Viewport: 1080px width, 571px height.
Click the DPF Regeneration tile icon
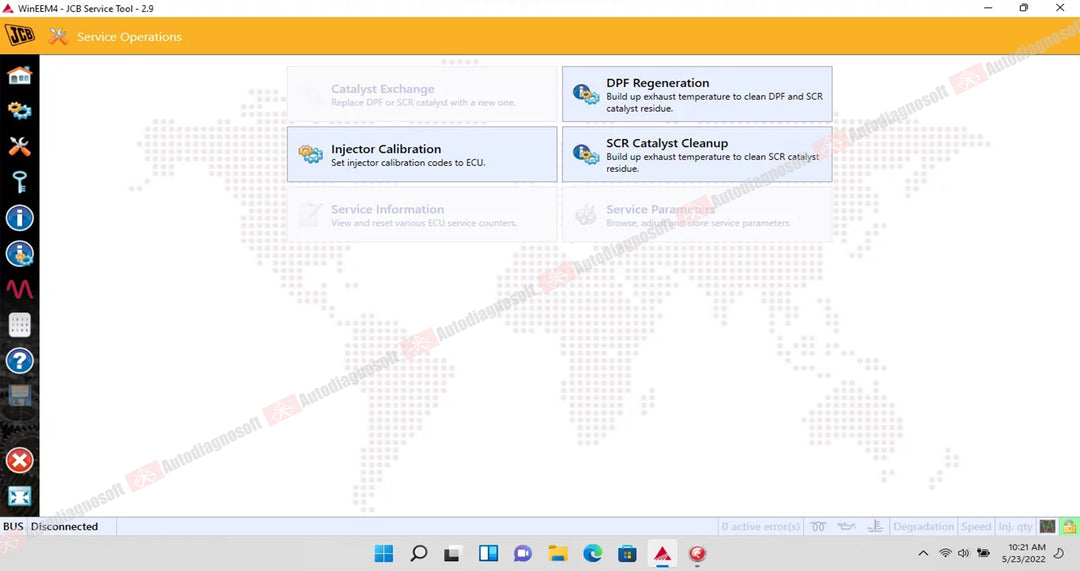[x=585, y=94]
